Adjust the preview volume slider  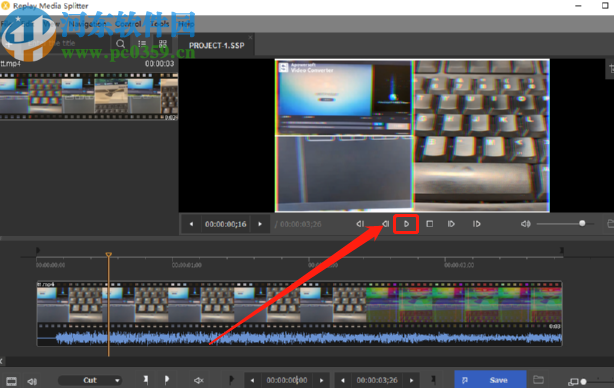coord(565,224)
